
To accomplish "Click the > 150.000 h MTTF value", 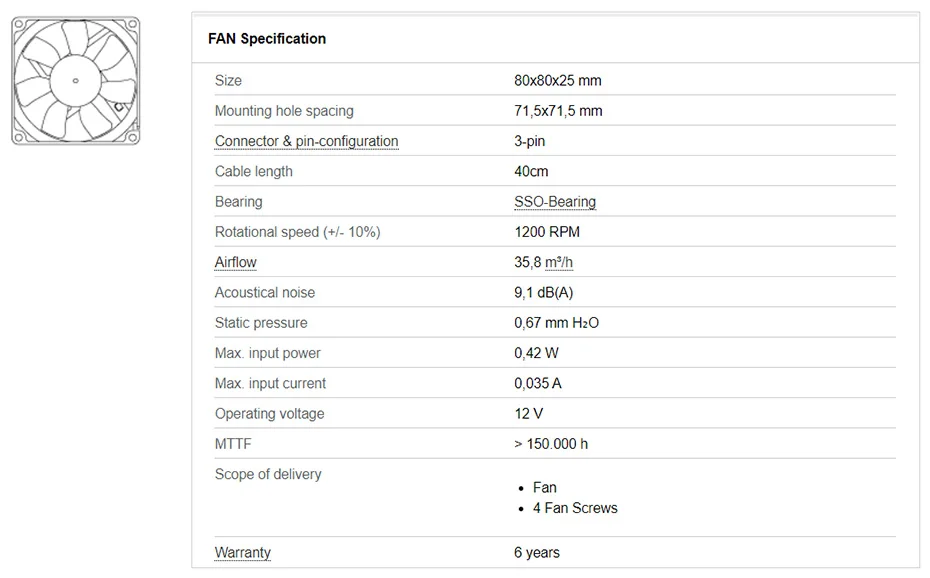I will [x=551, y=443].
